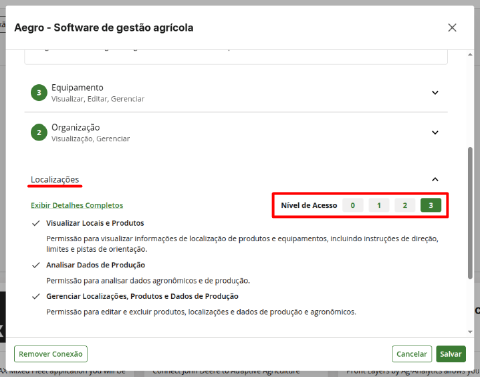Click the scrollbar thumb in the dialog

[x=470, y=213]
